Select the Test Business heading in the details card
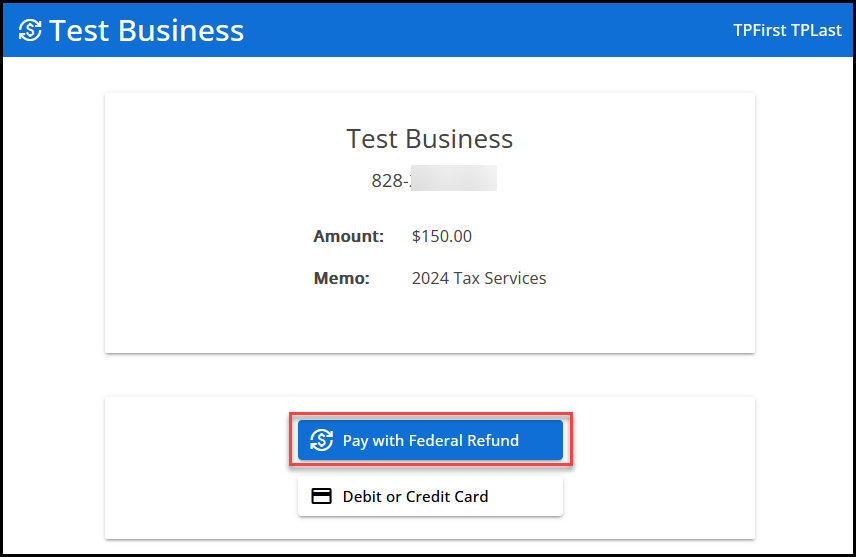 point(429,138)
